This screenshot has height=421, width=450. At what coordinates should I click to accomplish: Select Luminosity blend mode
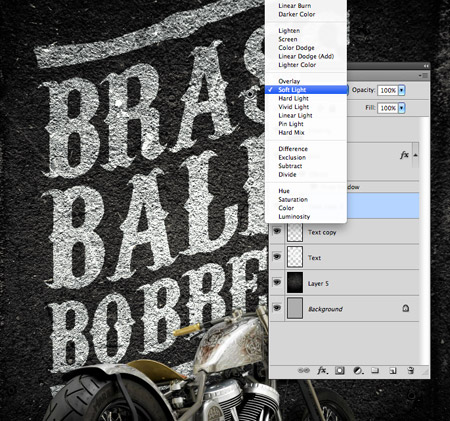[294, 216]
